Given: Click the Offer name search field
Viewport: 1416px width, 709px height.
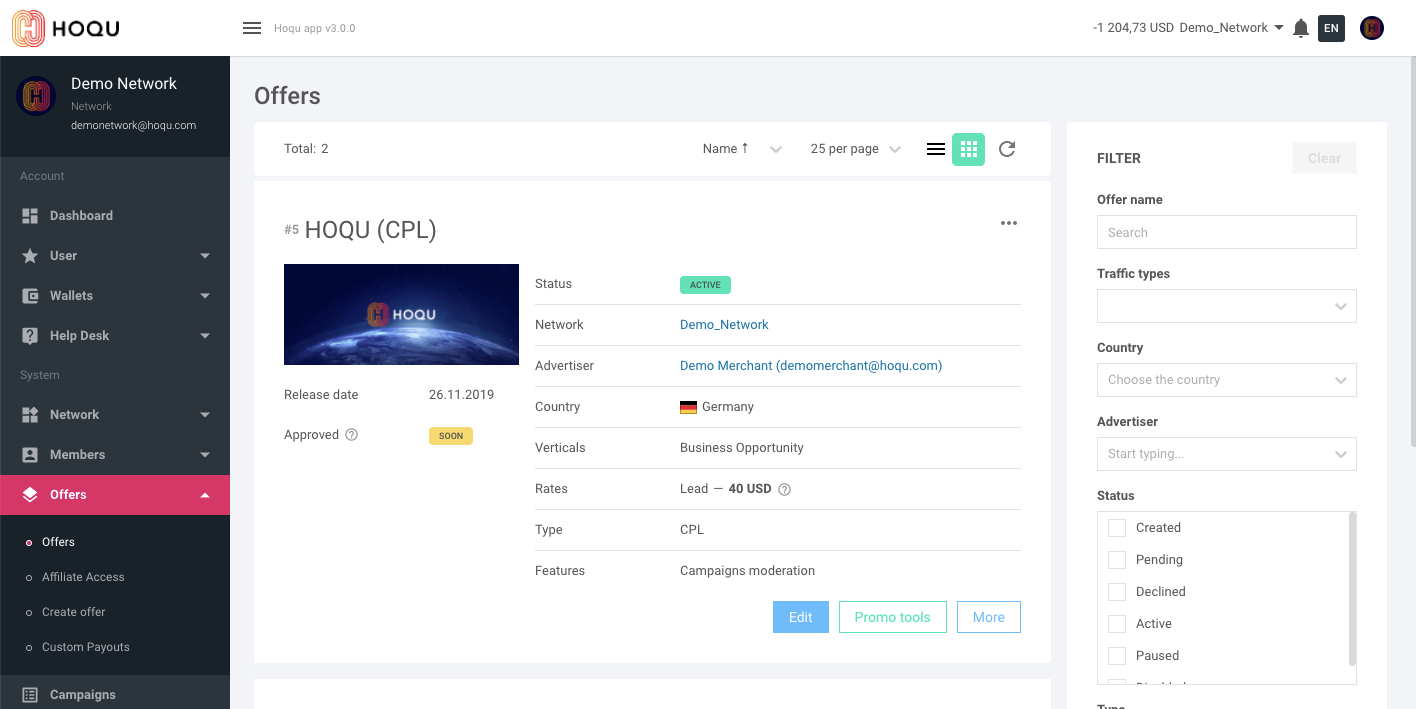Looking at the screenshot, I should pos(1226,232).
